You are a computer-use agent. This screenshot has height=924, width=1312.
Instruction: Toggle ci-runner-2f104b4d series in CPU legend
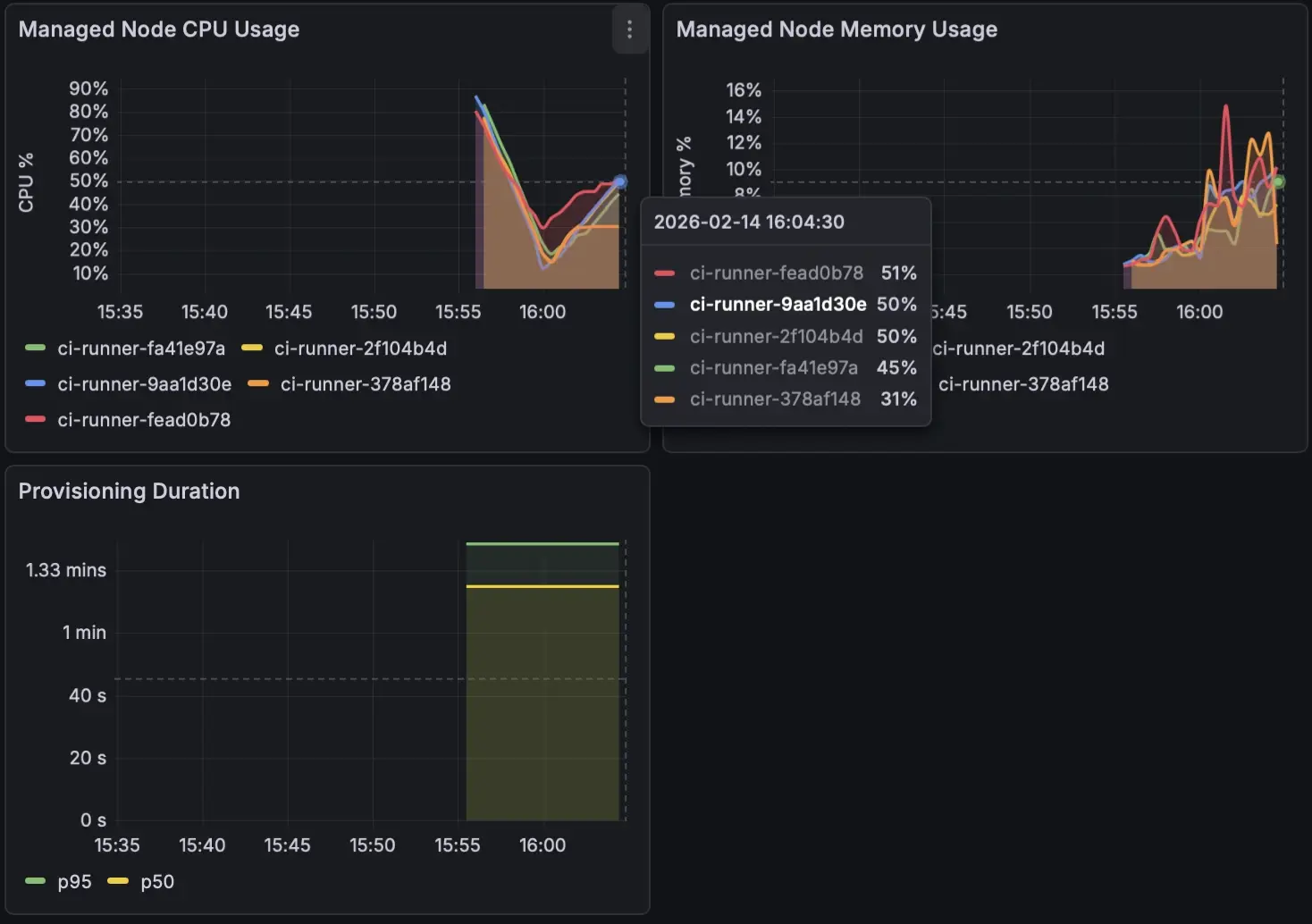(360, 349)
